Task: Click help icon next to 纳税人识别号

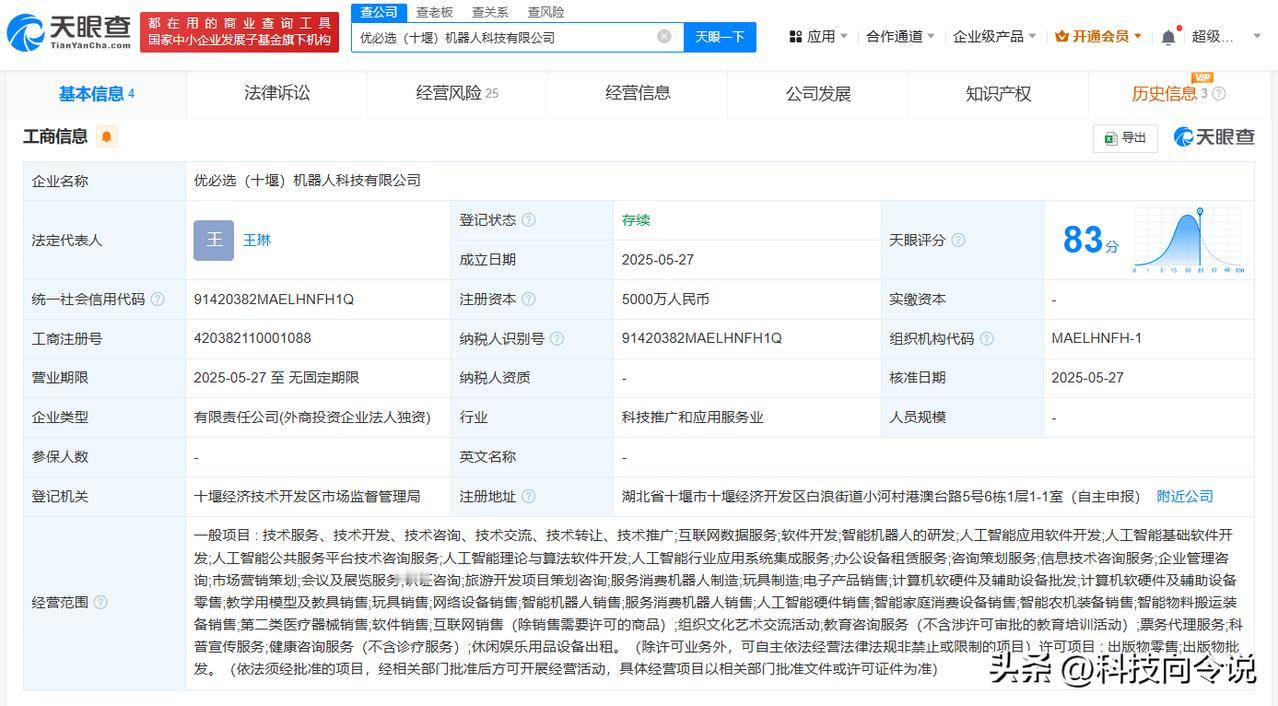Action: click(x=557, y=339)
